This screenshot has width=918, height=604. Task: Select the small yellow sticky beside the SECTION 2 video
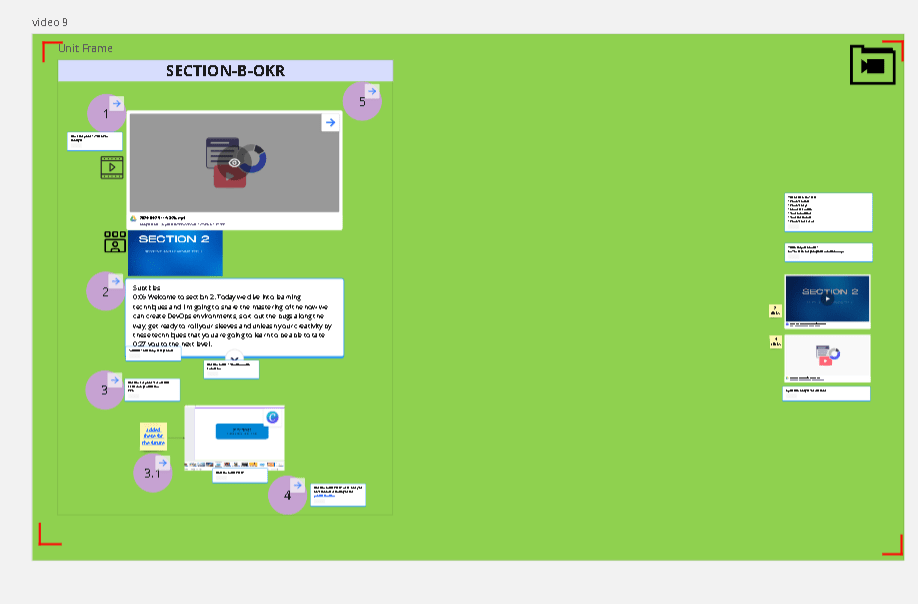775,311
